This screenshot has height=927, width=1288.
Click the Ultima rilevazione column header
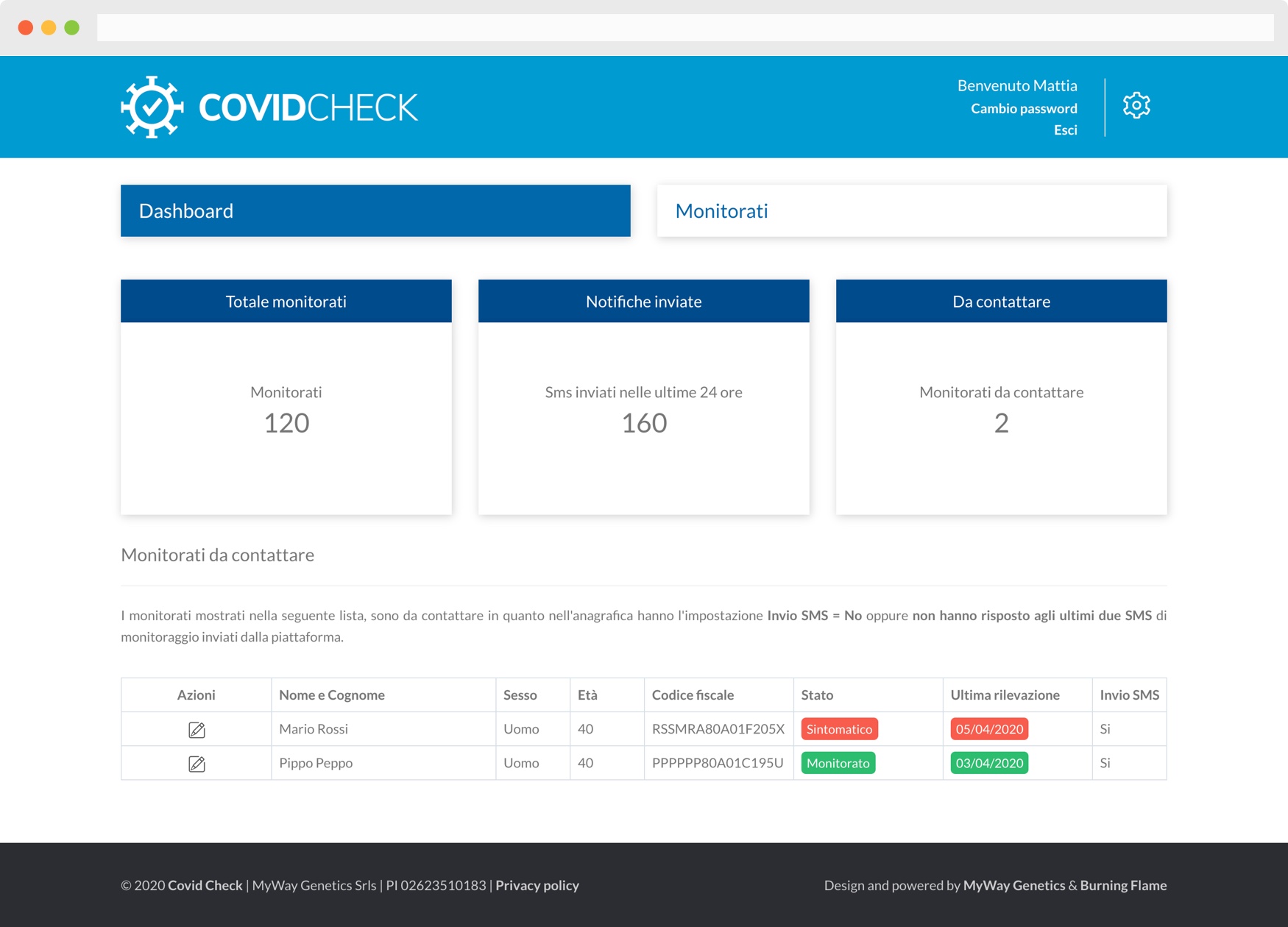(1018, 695)
